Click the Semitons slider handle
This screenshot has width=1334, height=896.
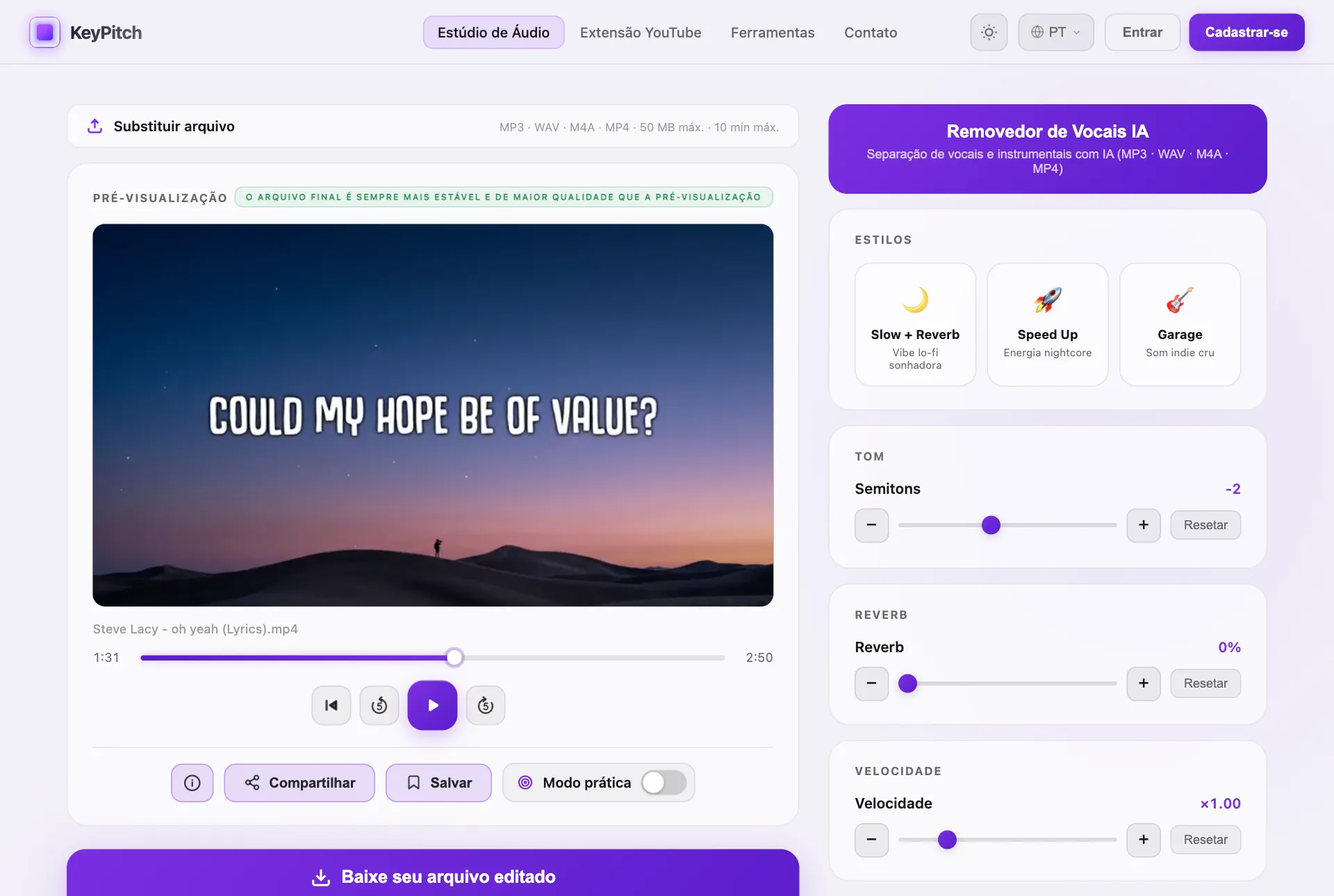coord(991,525)
